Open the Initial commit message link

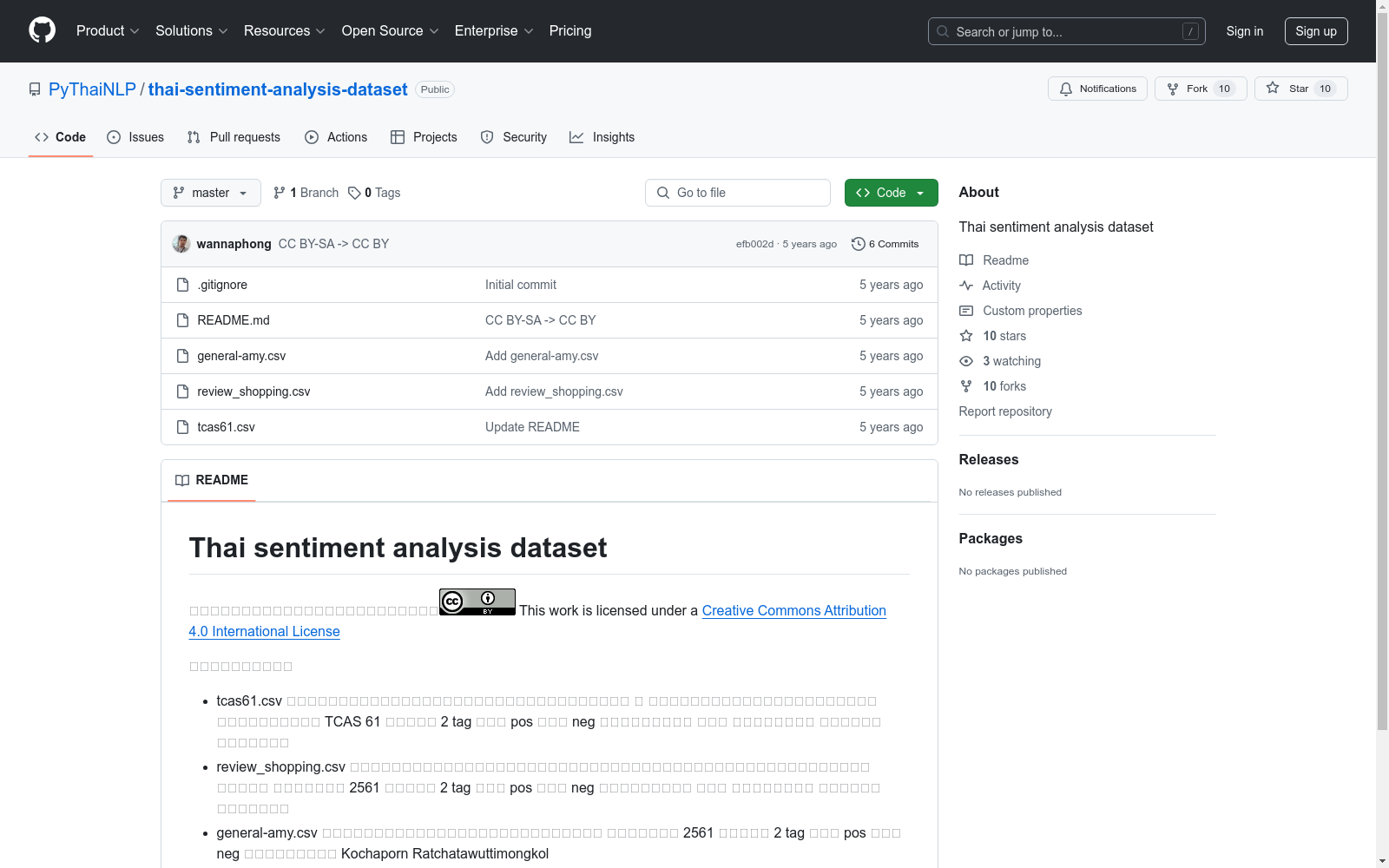(521, 285)
